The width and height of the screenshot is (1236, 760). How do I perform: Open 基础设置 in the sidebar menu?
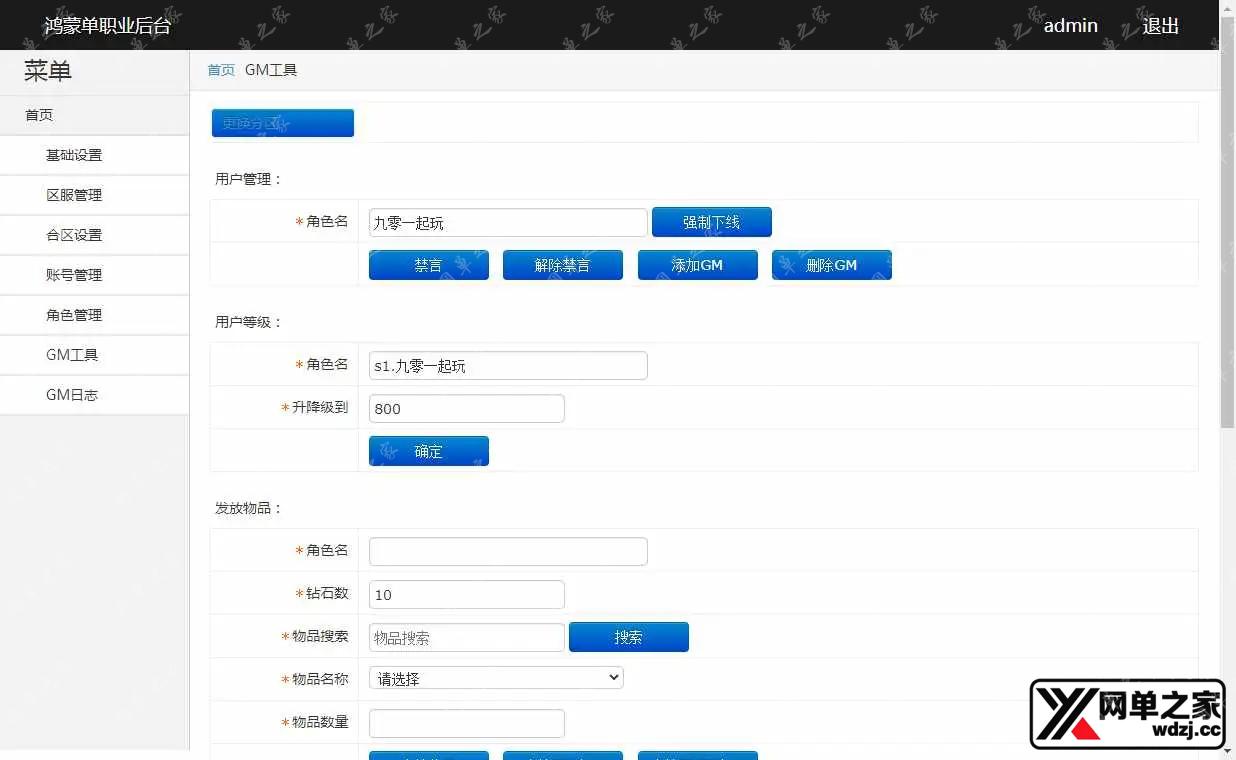pyautogui.click(x=74, y=155)
